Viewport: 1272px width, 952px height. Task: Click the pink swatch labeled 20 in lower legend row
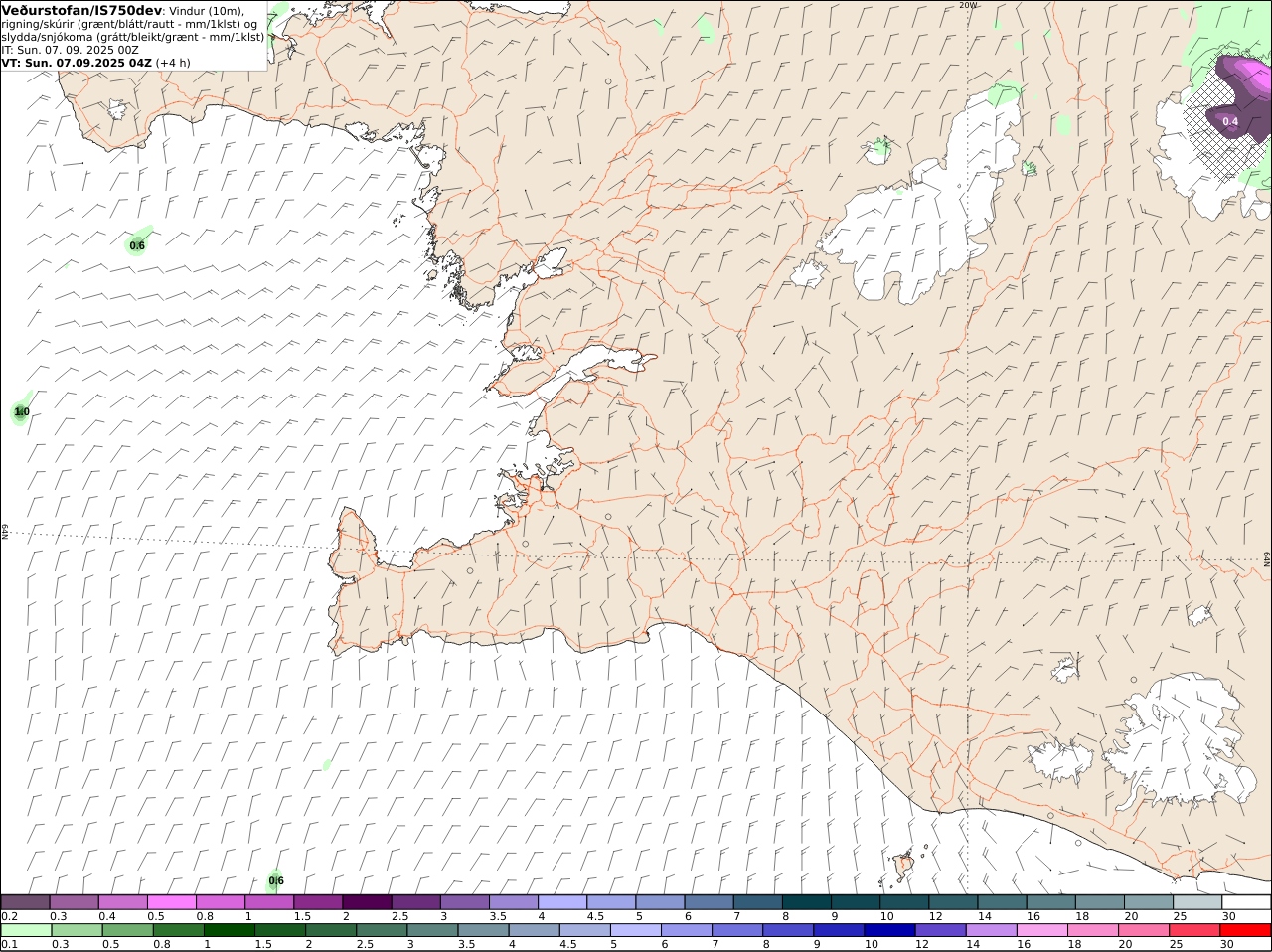coord(1145,931)
